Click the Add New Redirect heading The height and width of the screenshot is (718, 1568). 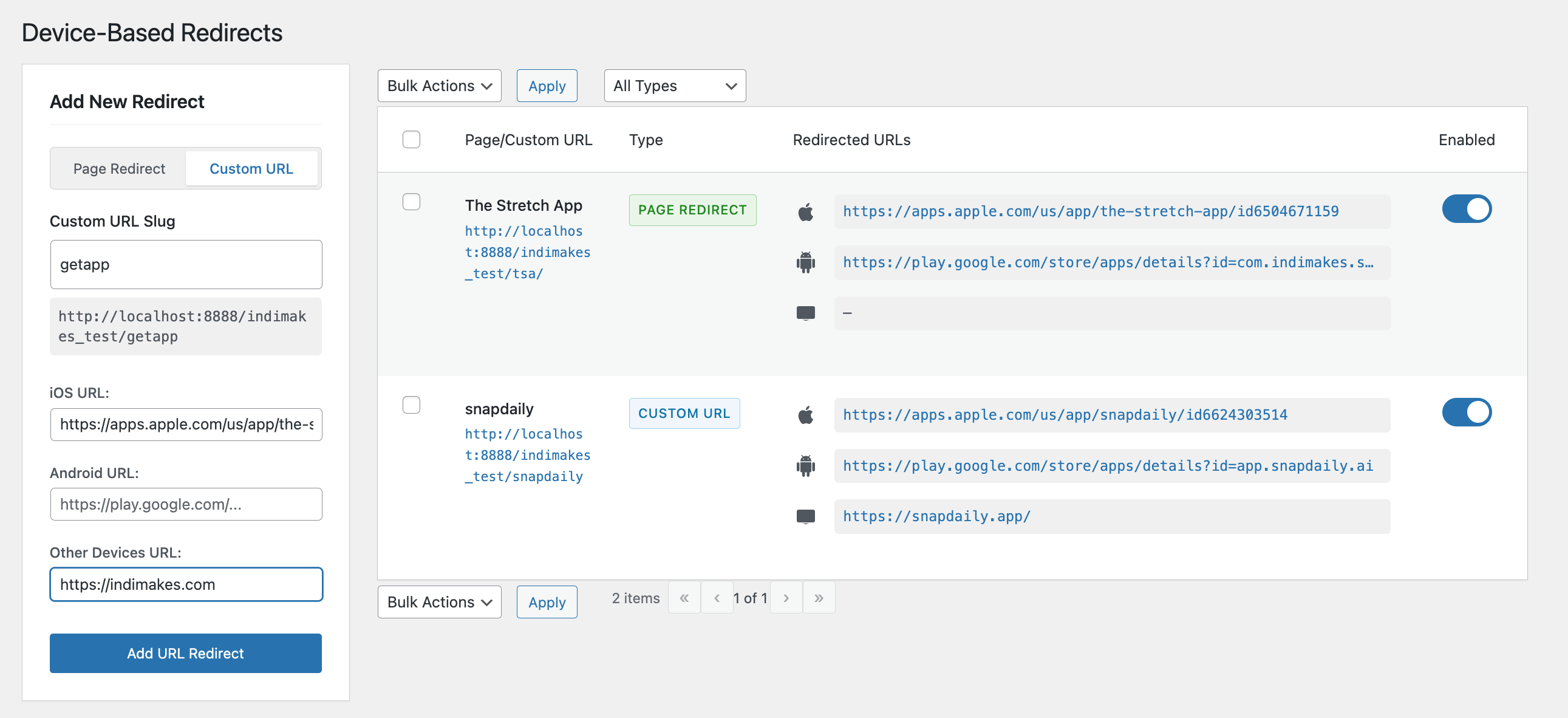pyautogui.click(x=126, y=101)
